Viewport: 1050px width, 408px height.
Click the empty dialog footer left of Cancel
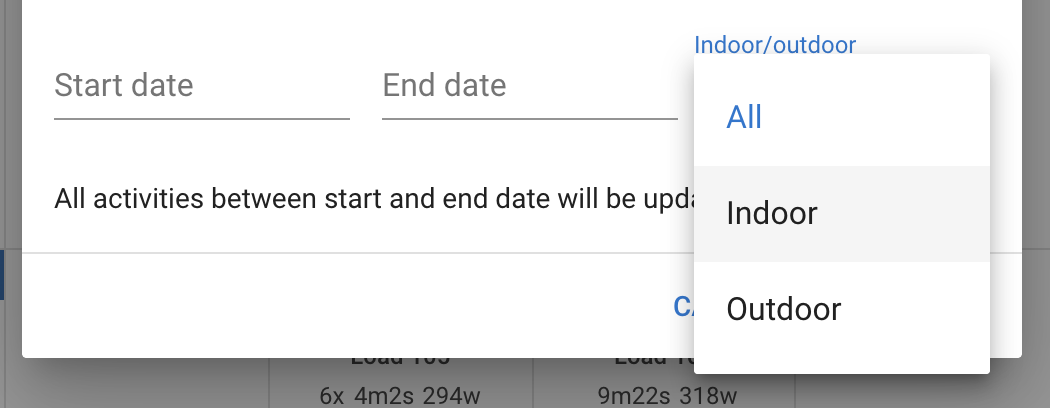click(335, 306)
